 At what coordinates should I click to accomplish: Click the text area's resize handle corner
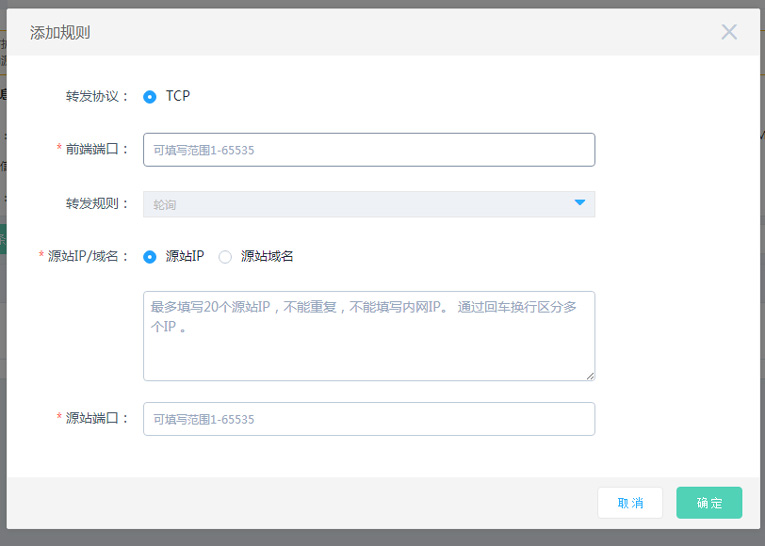coord(589,375)
